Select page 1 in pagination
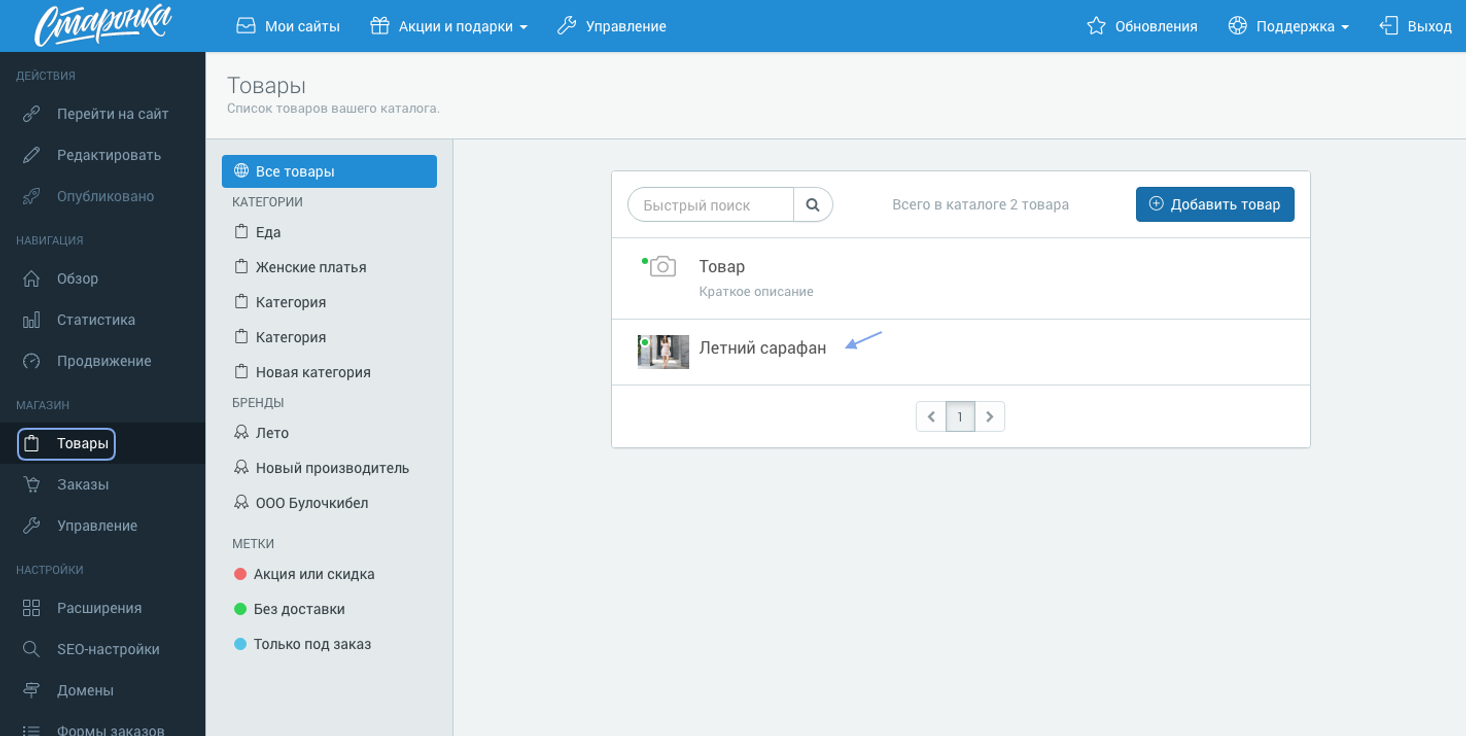The image size is (1466, 736). click(x=960, y=417)
